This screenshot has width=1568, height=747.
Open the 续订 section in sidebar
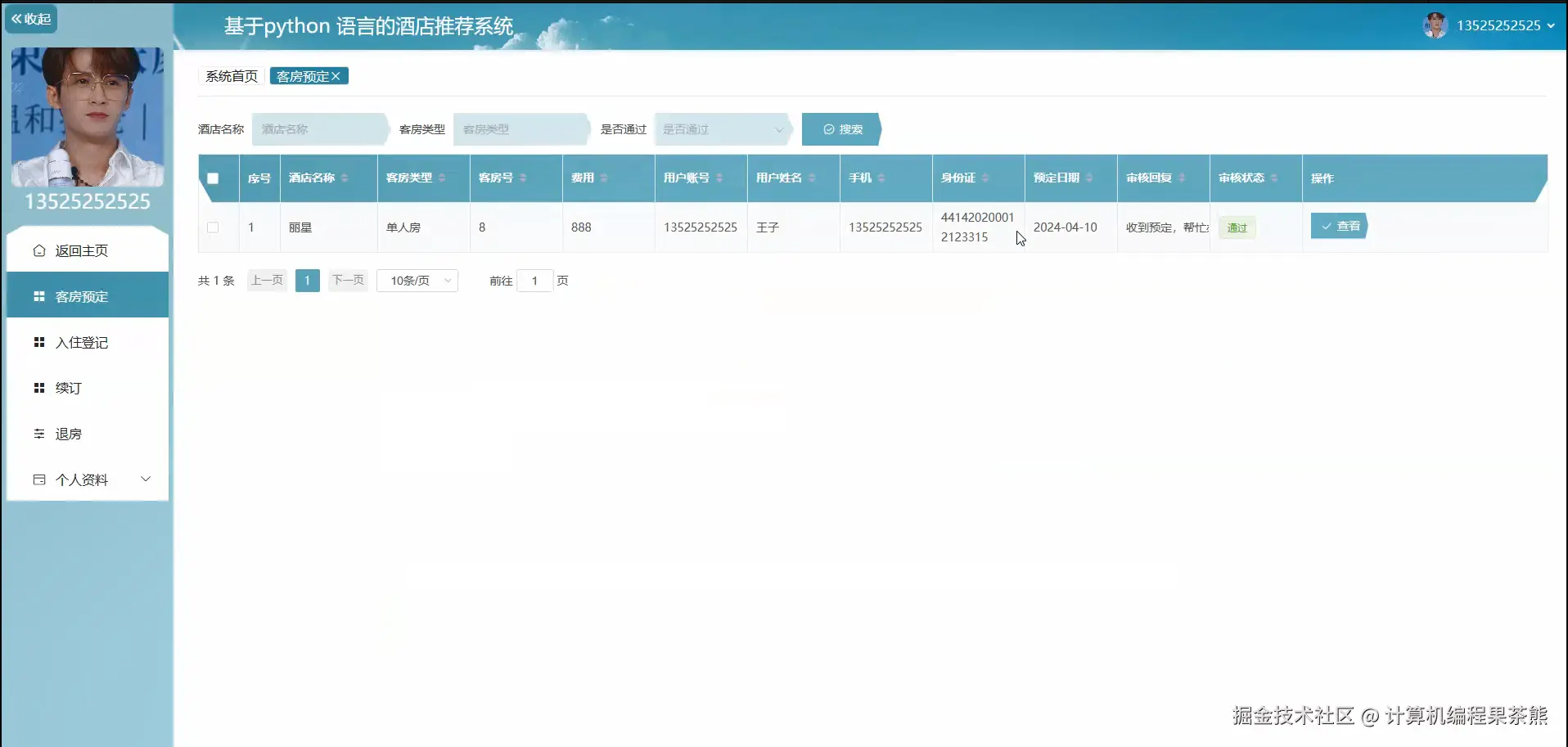coord(69,388)
